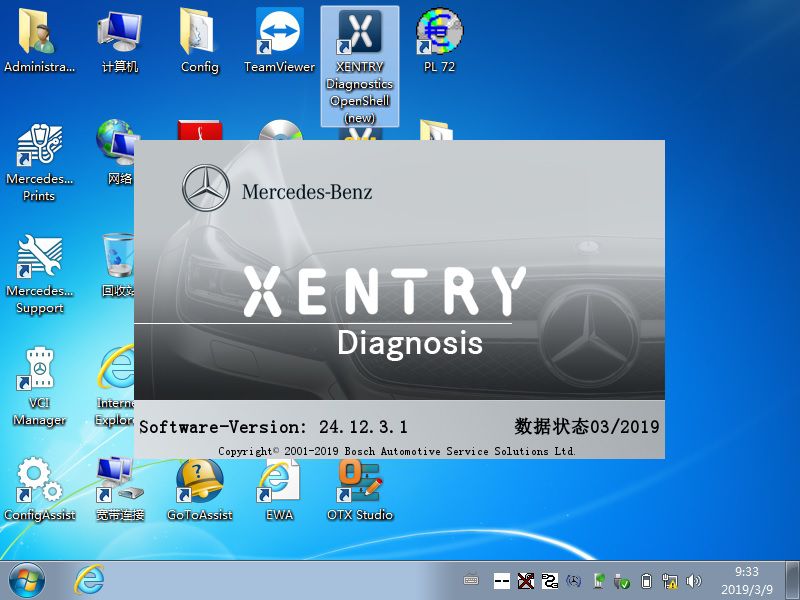Click the Show Desktop strip beside the clock
Image resolution: width=800 pixels, height=600 pixels.
tap(792, 580)
